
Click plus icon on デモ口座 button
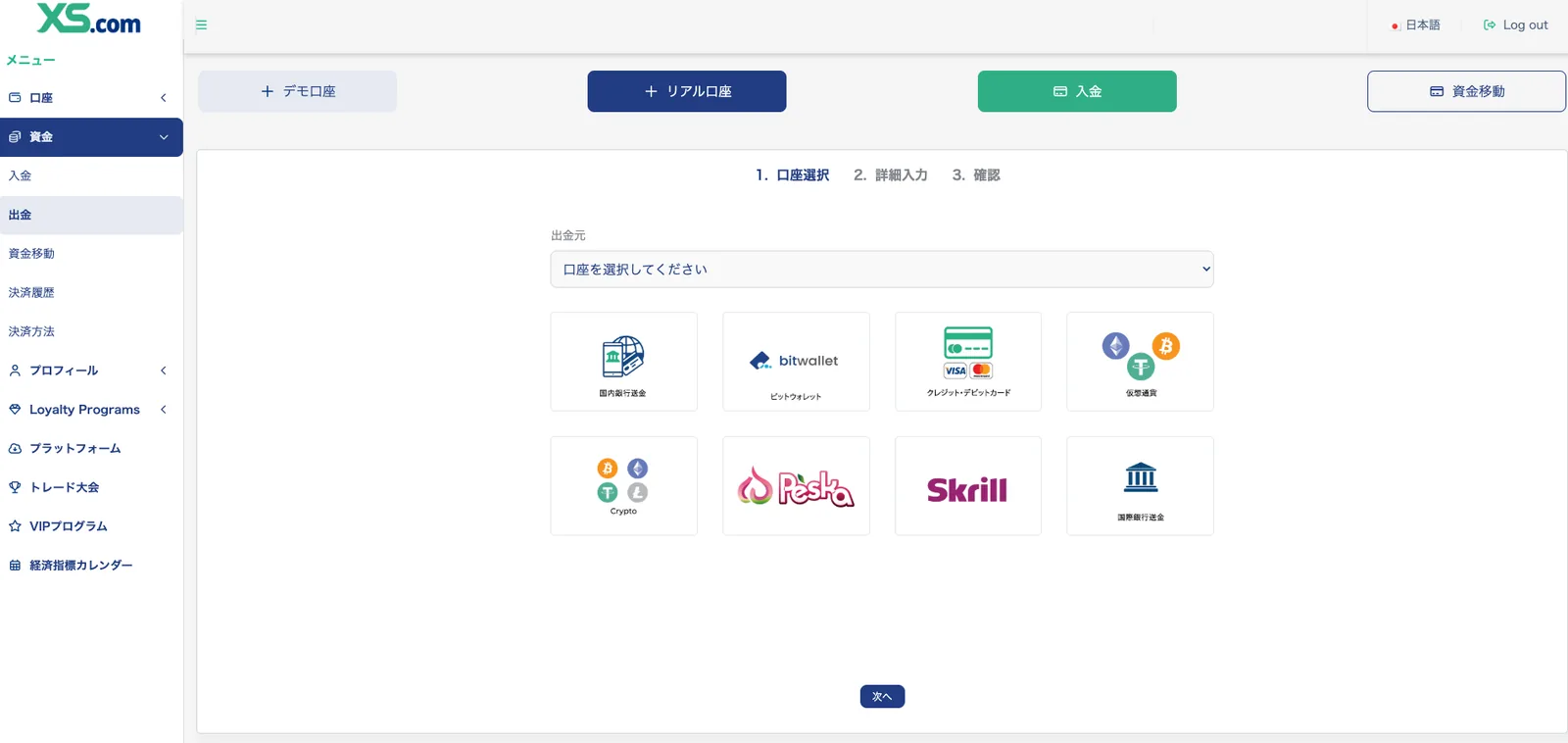[267, 91]
